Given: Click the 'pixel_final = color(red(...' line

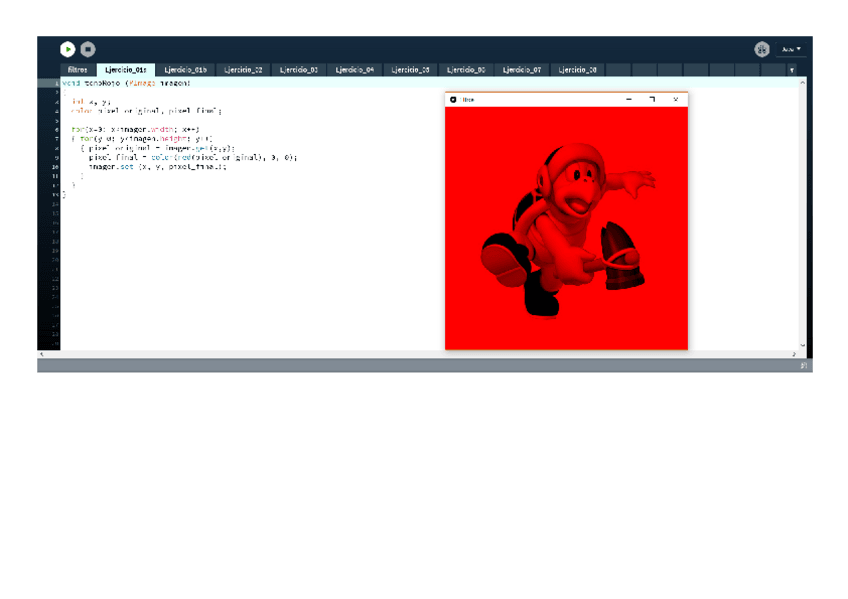Looking at the screenshot, I should click(193, 157).
